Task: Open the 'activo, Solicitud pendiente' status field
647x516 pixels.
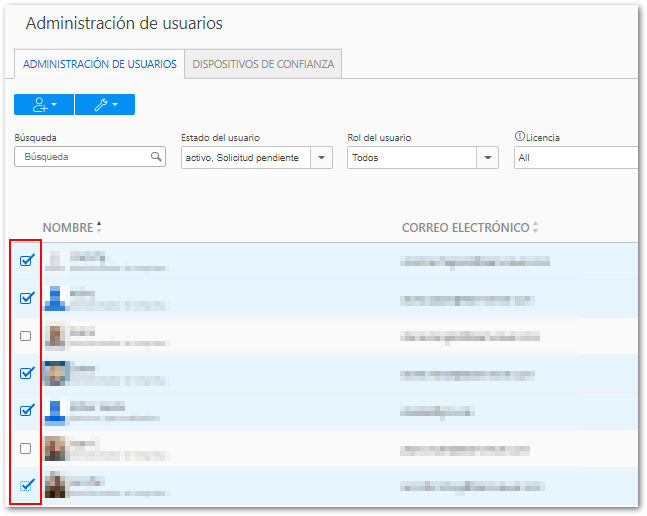Action: coord(257,158)
